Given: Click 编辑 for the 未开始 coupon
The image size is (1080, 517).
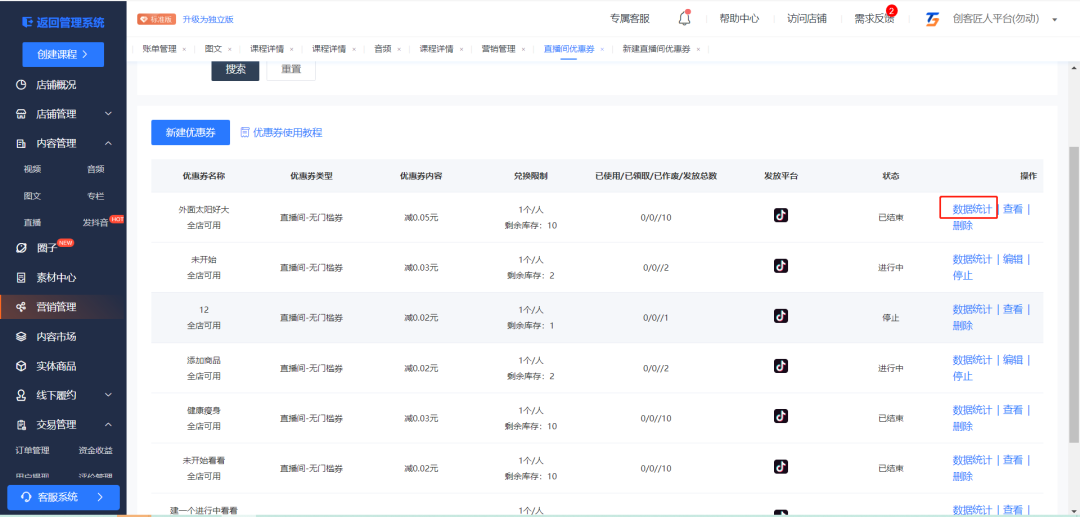Looking at the screenshot, I should [x=1012, y=260].
